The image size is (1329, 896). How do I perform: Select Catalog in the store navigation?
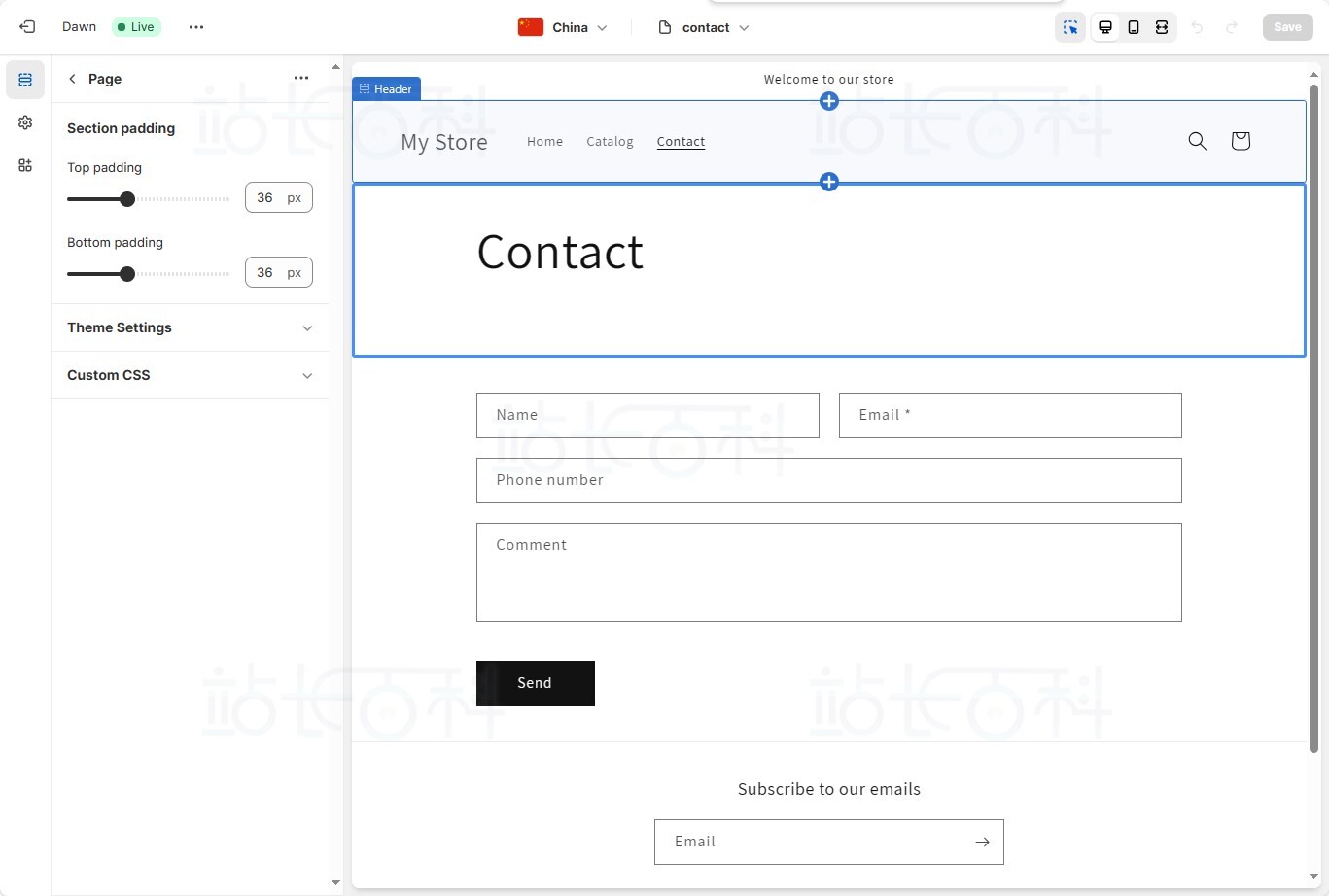pyautogui.click(x=610, y=141)
